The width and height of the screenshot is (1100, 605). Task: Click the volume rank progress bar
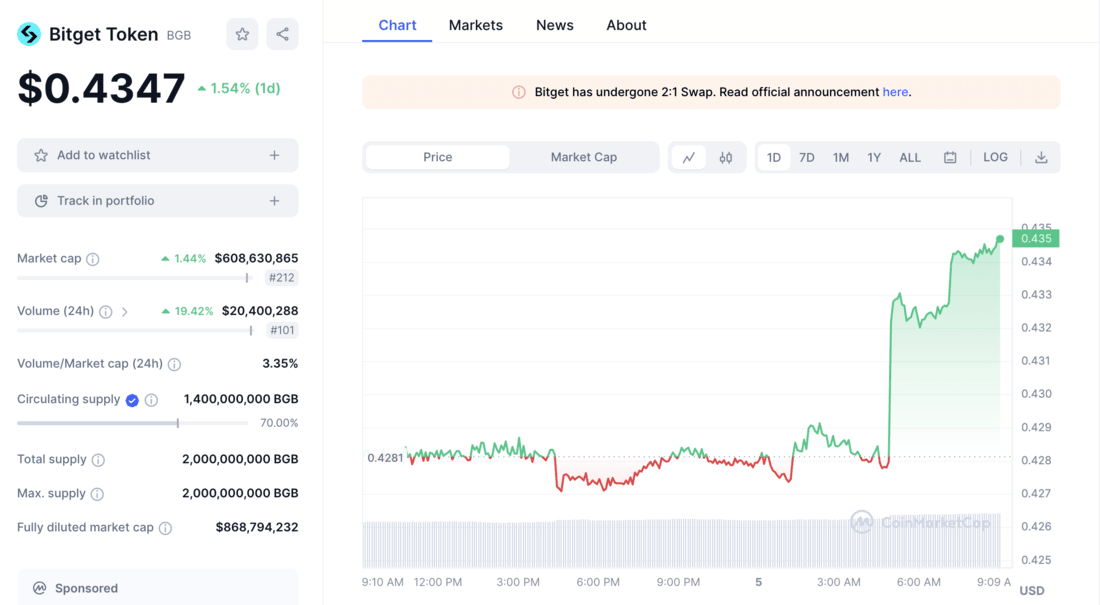pyautogui.click(x=135, y=331)
